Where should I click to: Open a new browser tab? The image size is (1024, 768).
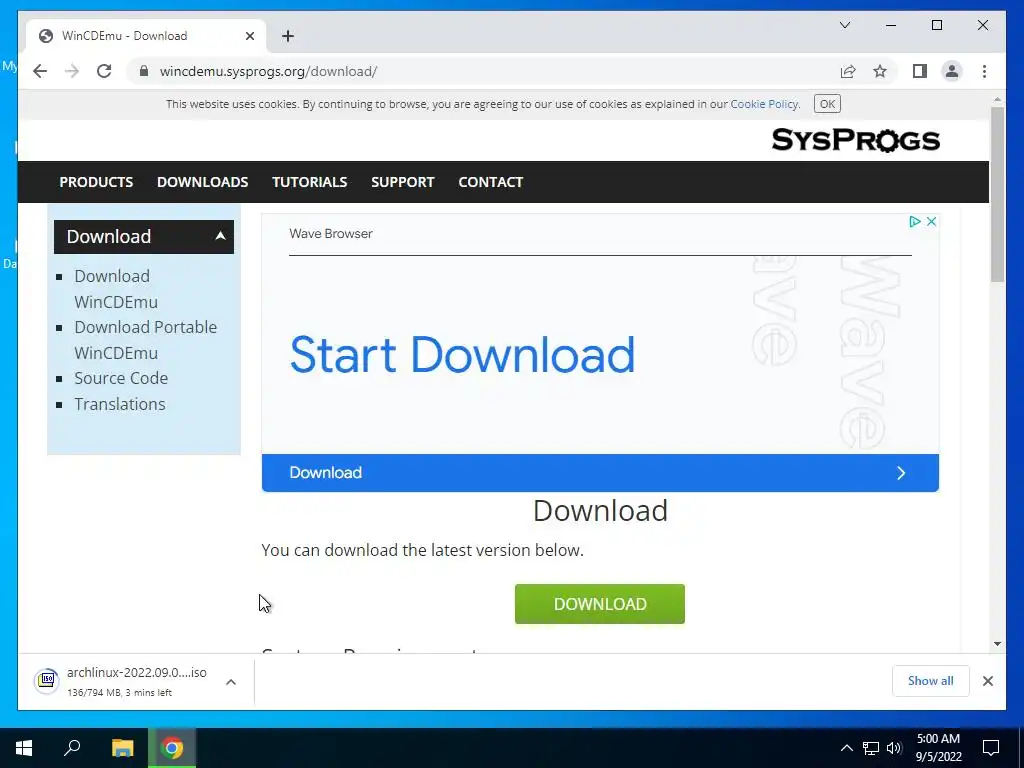click(288, 36)
